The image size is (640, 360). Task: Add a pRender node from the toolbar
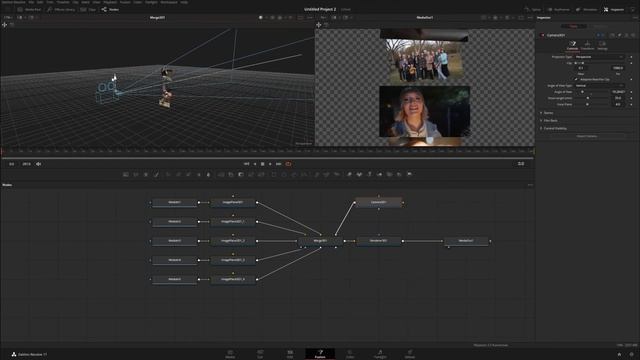[336, 174]
